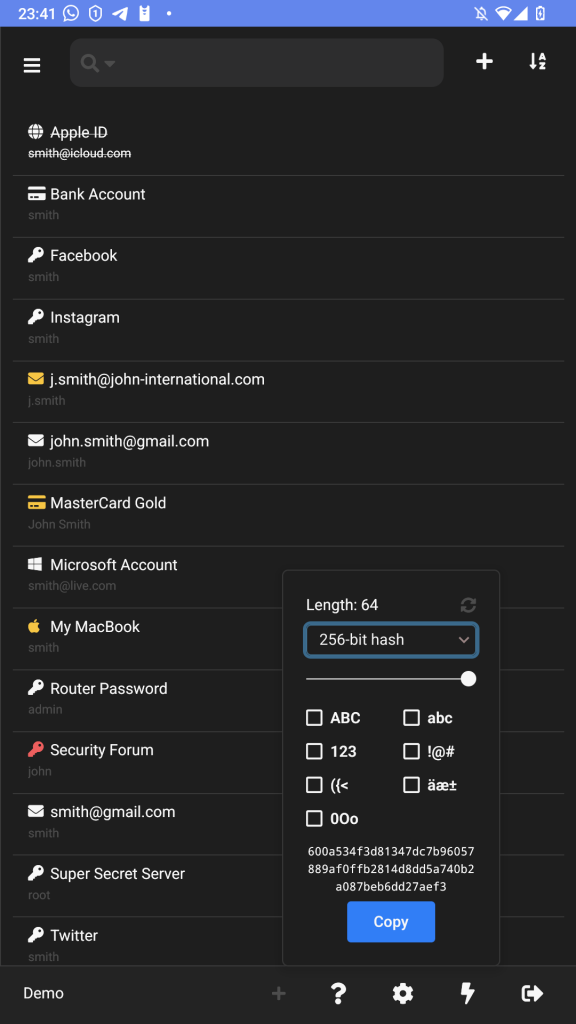Enable the 123 digits checkbox

(x=314, y=751)
